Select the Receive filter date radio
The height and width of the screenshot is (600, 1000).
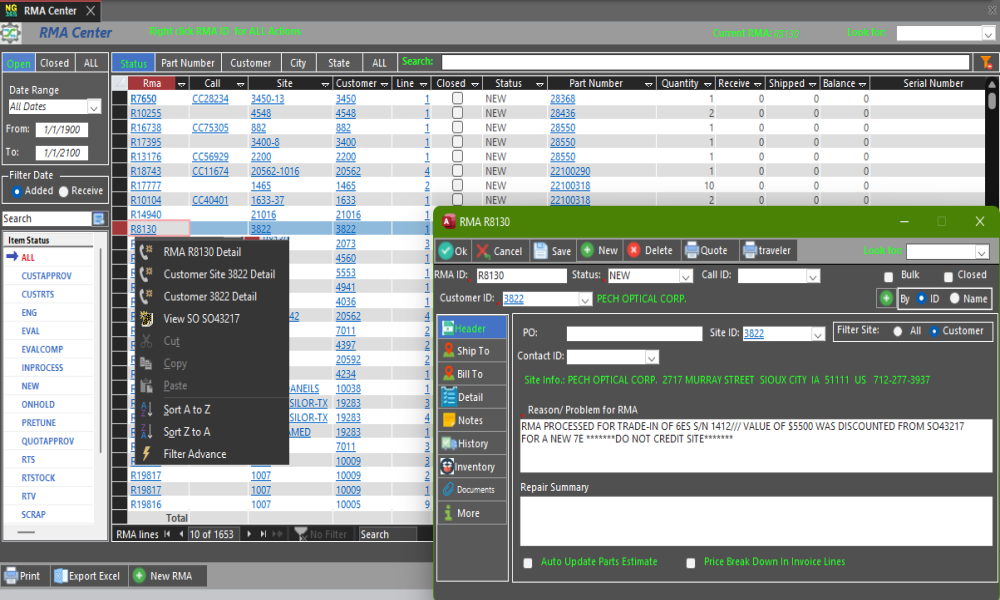click(64, 191)
